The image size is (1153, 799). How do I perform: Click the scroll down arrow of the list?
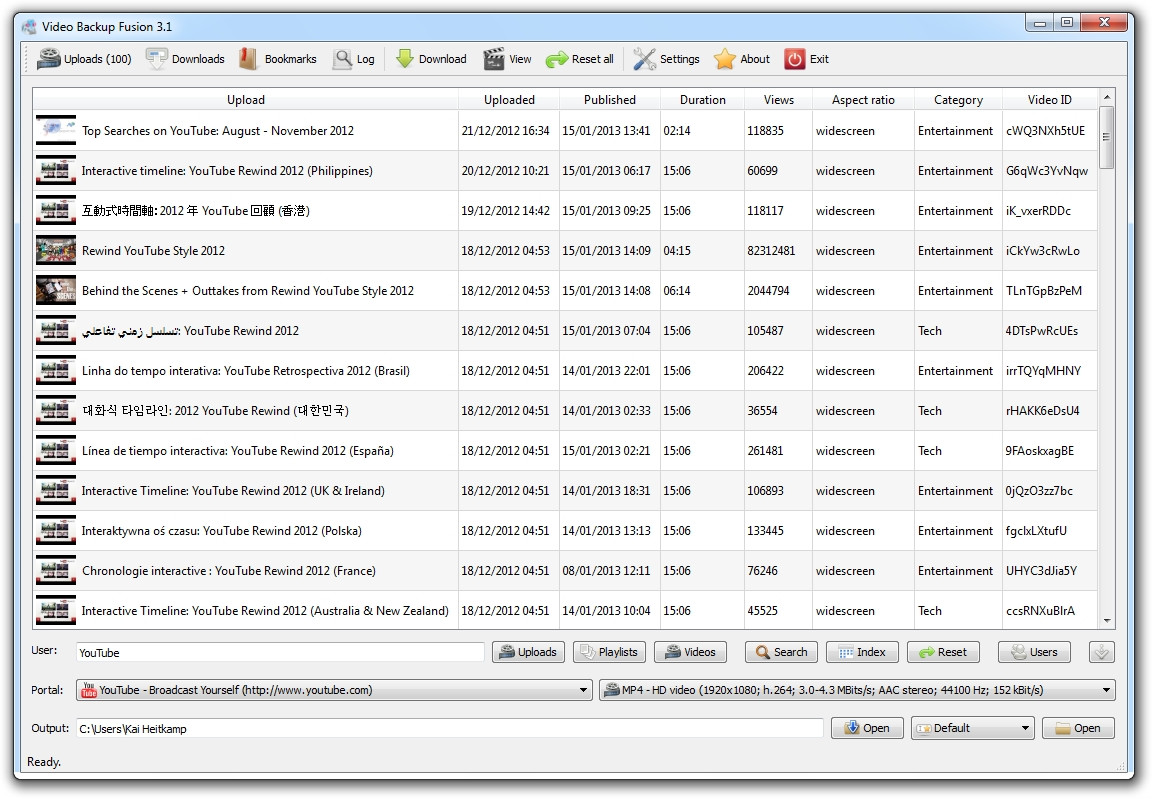(1107, 621)
